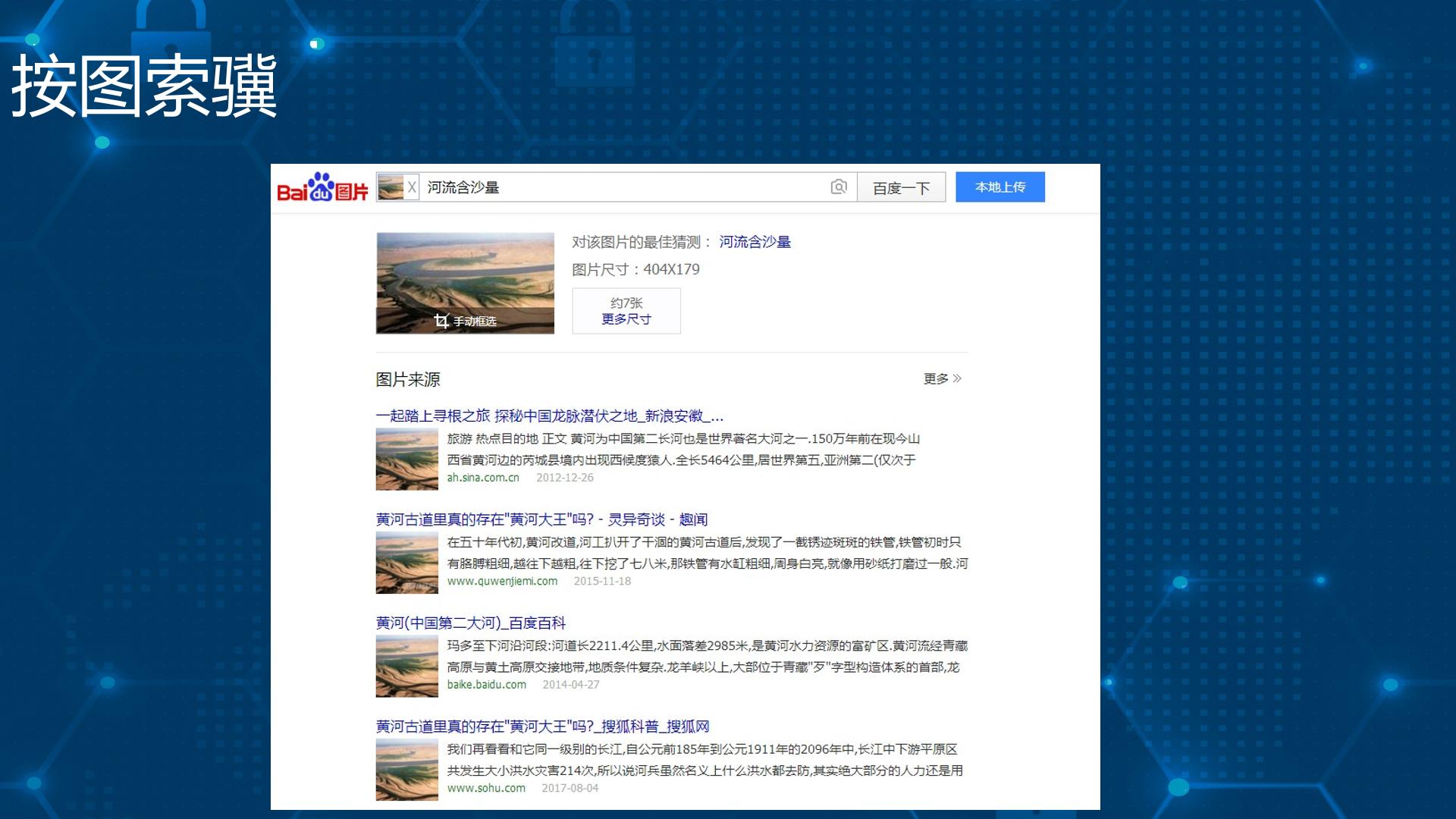Remove the uploaded image with X
The image size is (1456, 819).
[412, 187]
